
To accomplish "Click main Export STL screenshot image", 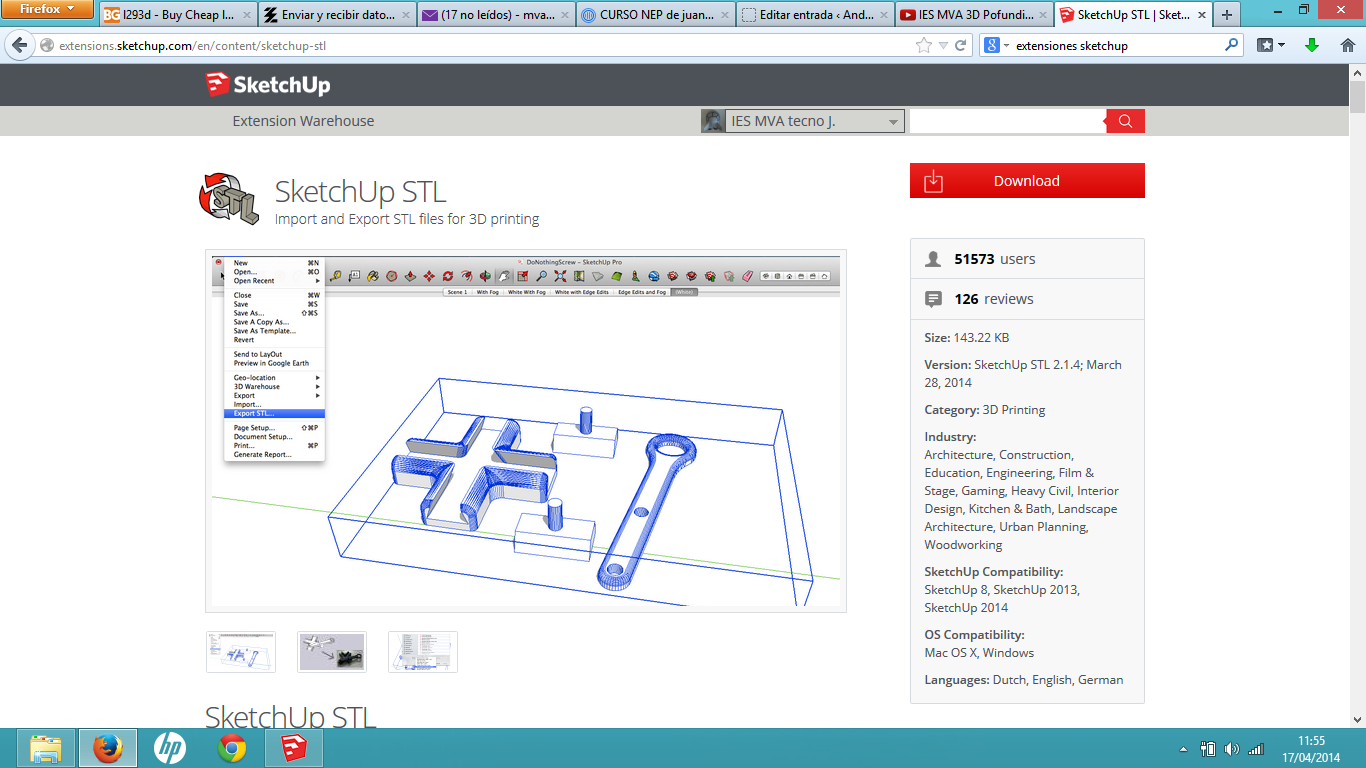I will pos(526,431).
